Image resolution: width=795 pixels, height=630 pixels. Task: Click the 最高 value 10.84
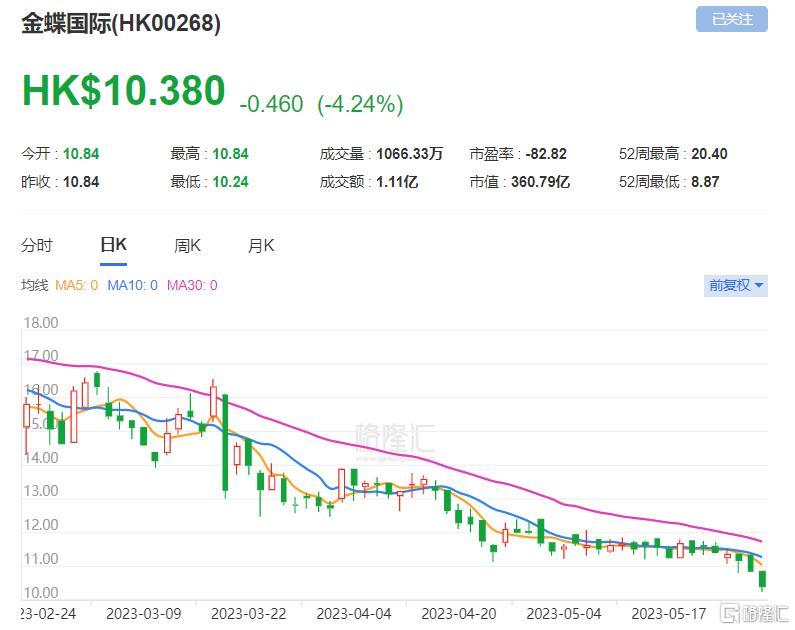[x=230, y=154]
